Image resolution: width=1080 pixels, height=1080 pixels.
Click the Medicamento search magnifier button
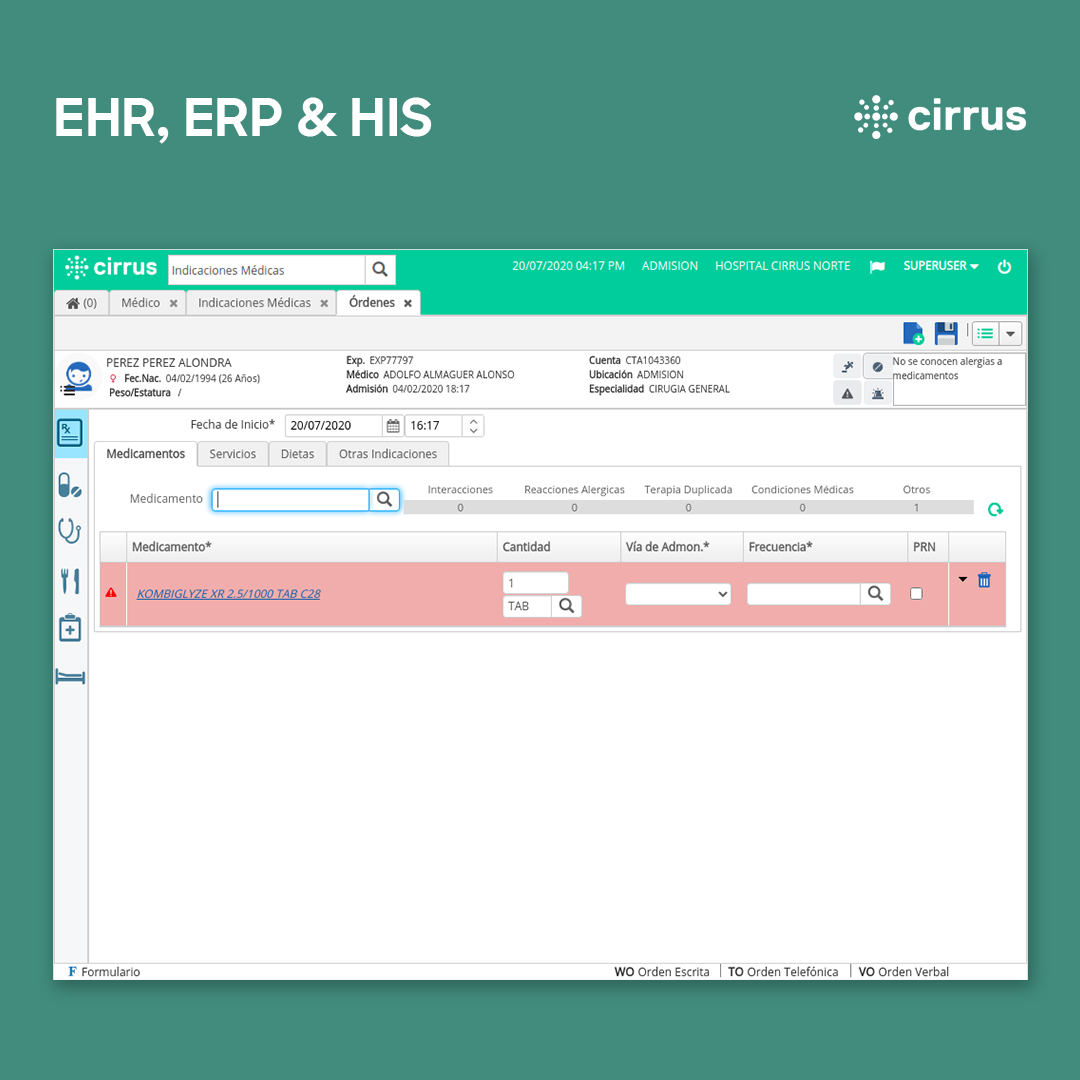tap(384, 499)
